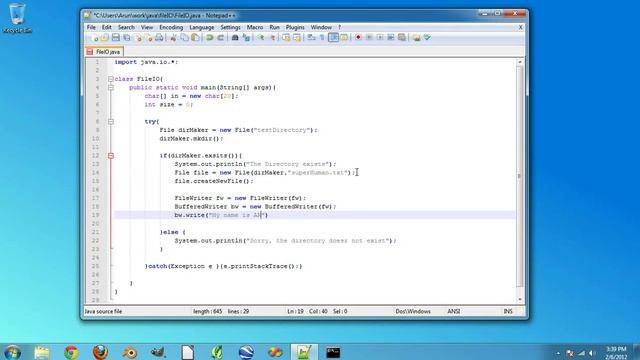
Task: Open the Run menu
Action: point(274,27)
